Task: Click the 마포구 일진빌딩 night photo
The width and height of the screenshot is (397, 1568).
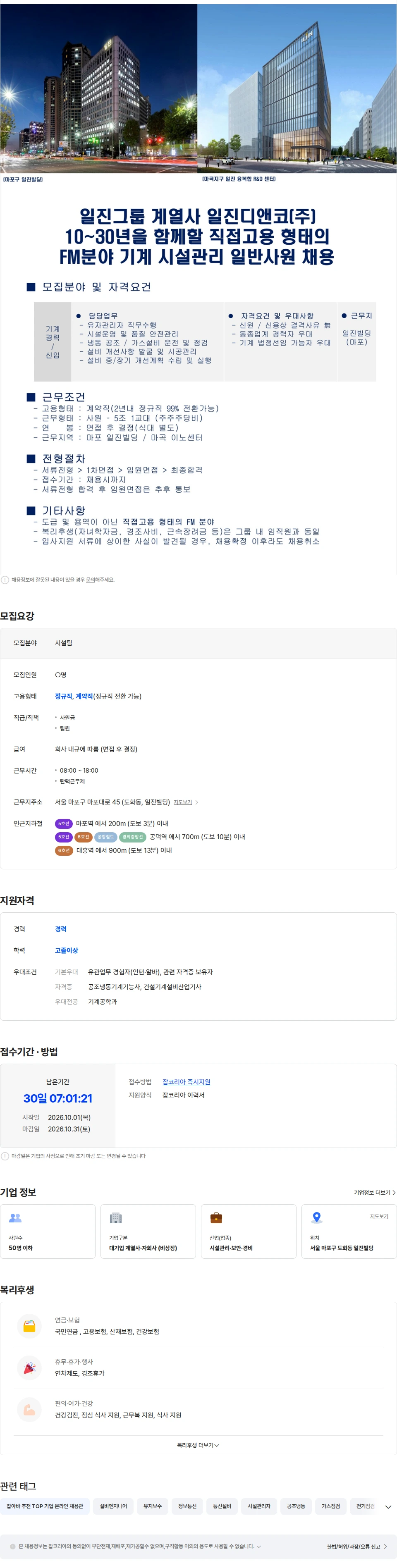Action: (99, 88)
